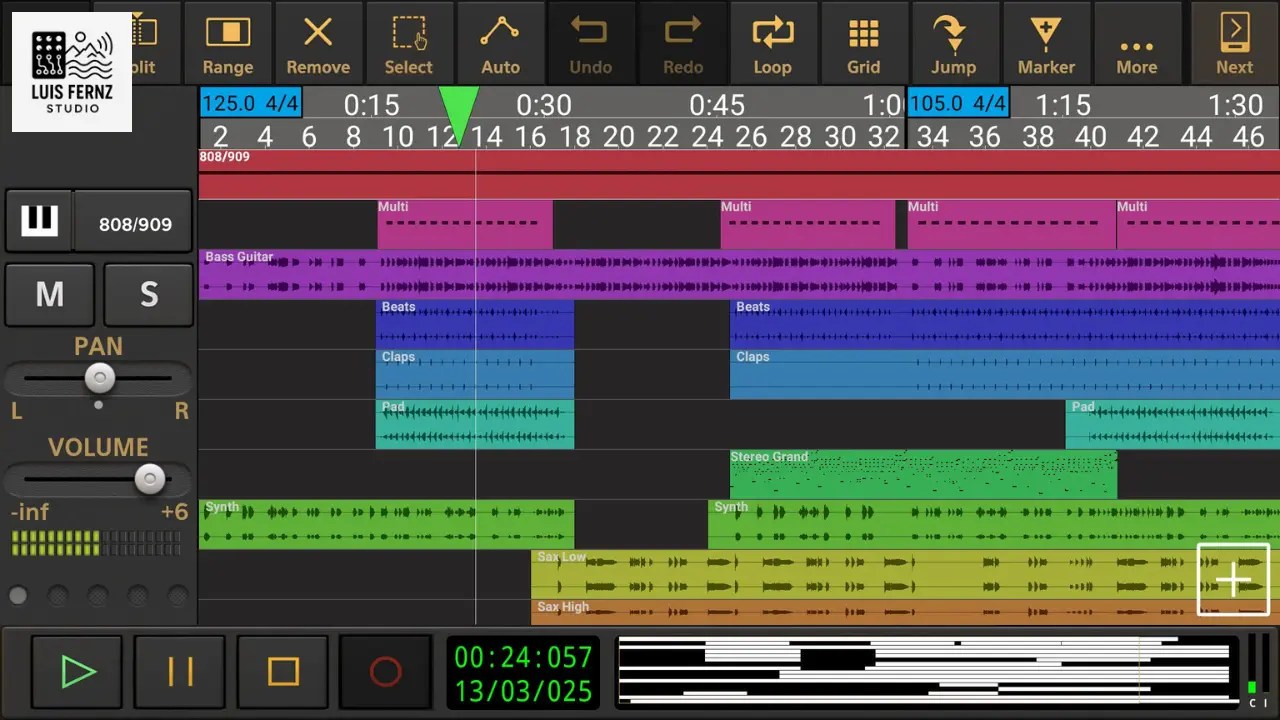Undo the last action
Viewport: 1280px width, 720px height.
coord(590,43)
